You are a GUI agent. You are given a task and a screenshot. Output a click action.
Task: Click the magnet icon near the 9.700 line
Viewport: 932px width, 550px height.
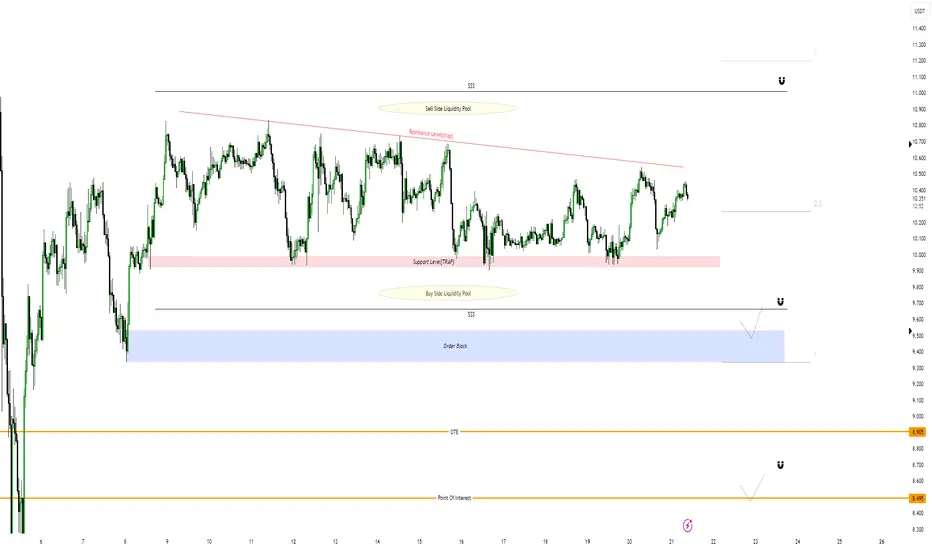pyautogui.click(x=780, y=301)
